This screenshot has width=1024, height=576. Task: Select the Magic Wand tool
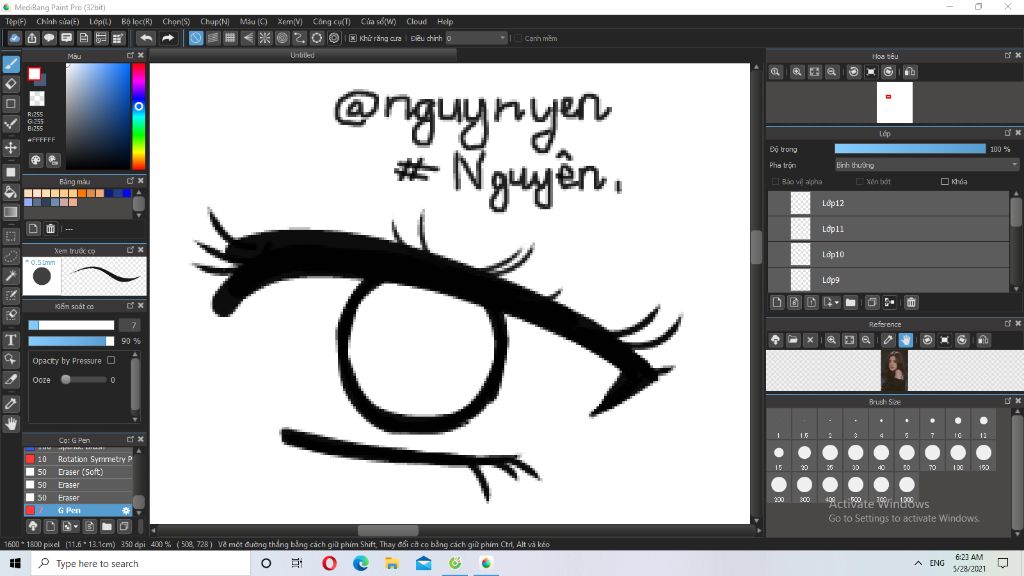click(x=11, y=276)
